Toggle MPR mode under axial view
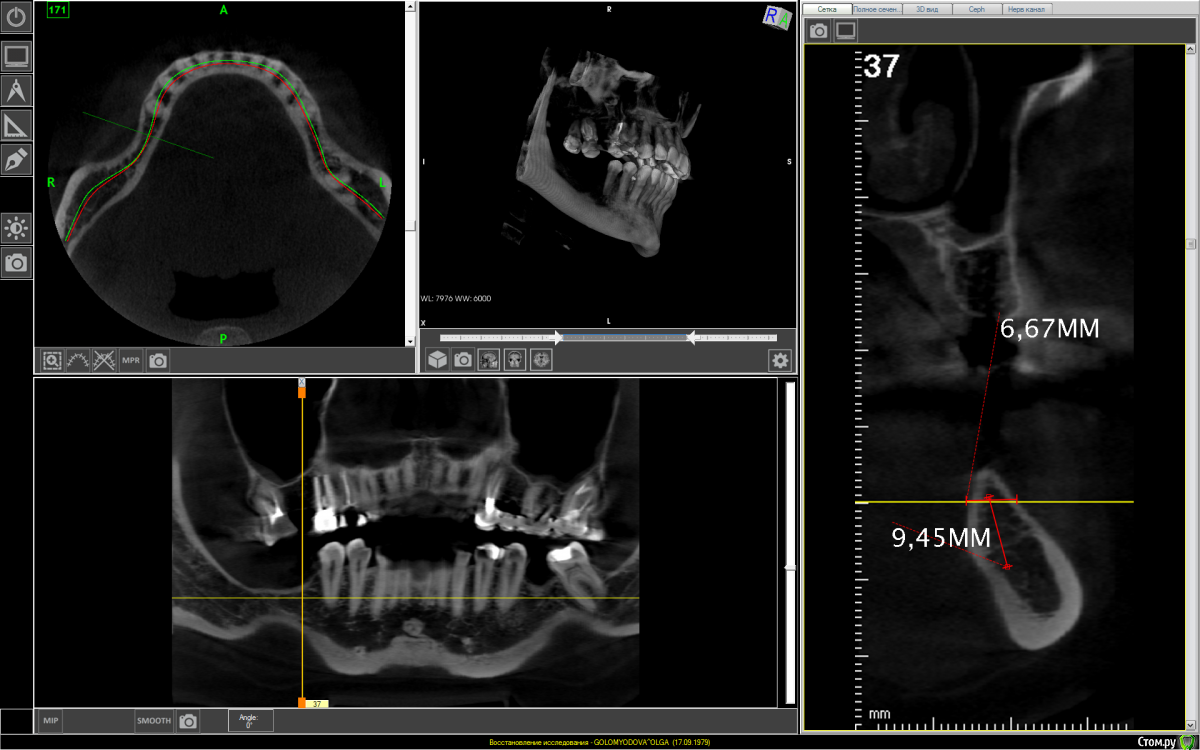 [131, 360]
